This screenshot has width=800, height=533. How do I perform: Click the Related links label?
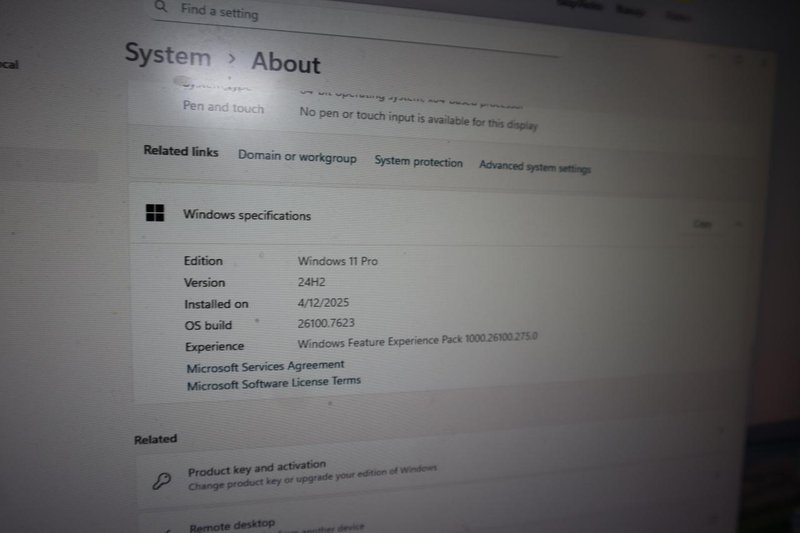tap(181, 151)
